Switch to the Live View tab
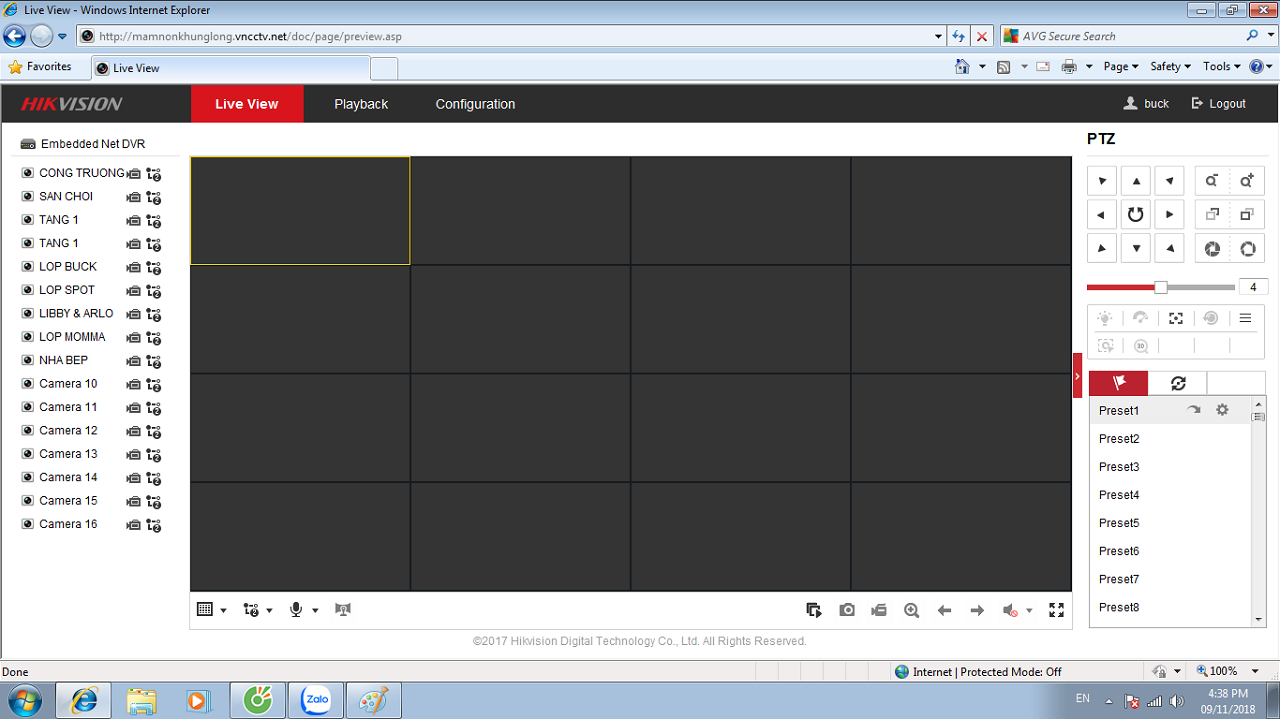 (247, 104)
